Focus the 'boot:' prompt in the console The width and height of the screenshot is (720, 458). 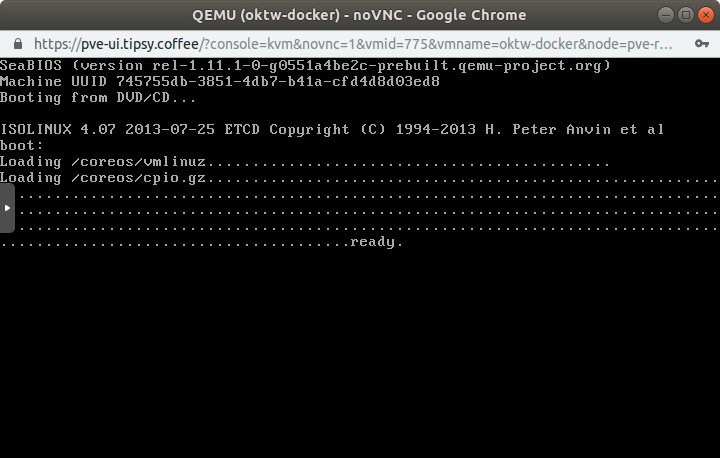click(x=22, y=146)
